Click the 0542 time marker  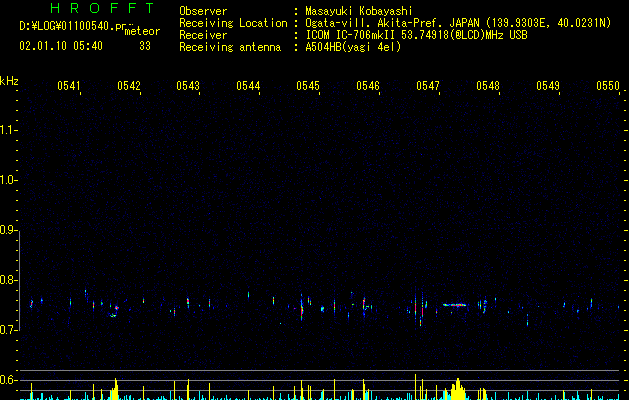[x=129, y=86]
